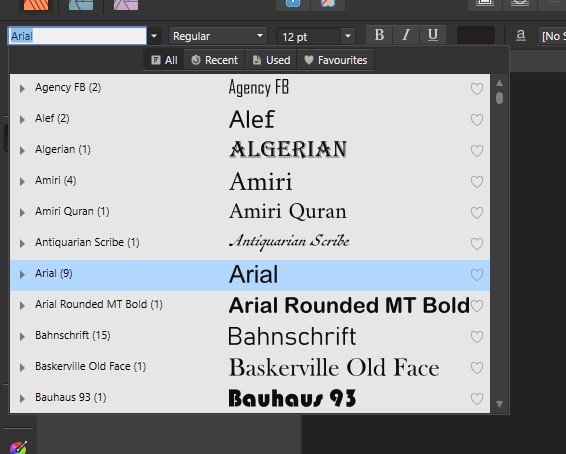Show the Used fonts tab
Screen dimensions: 566x454
point(271,60)
